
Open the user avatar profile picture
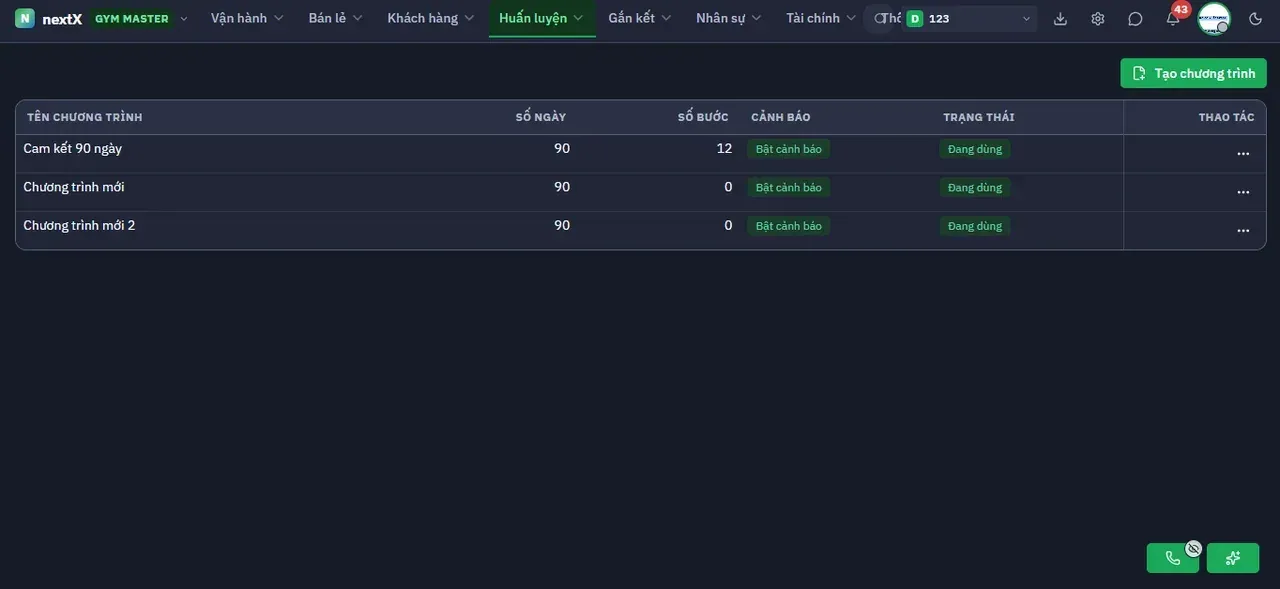pyautogui.click(x=1214, y=18)
